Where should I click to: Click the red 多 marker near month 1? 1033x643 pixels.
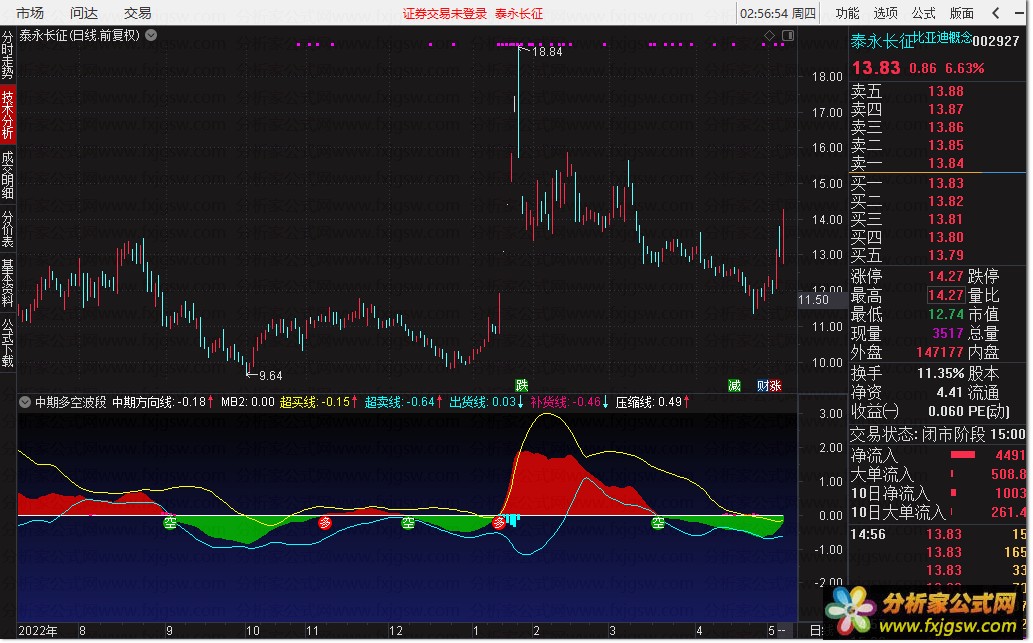(x=499, y=523)
